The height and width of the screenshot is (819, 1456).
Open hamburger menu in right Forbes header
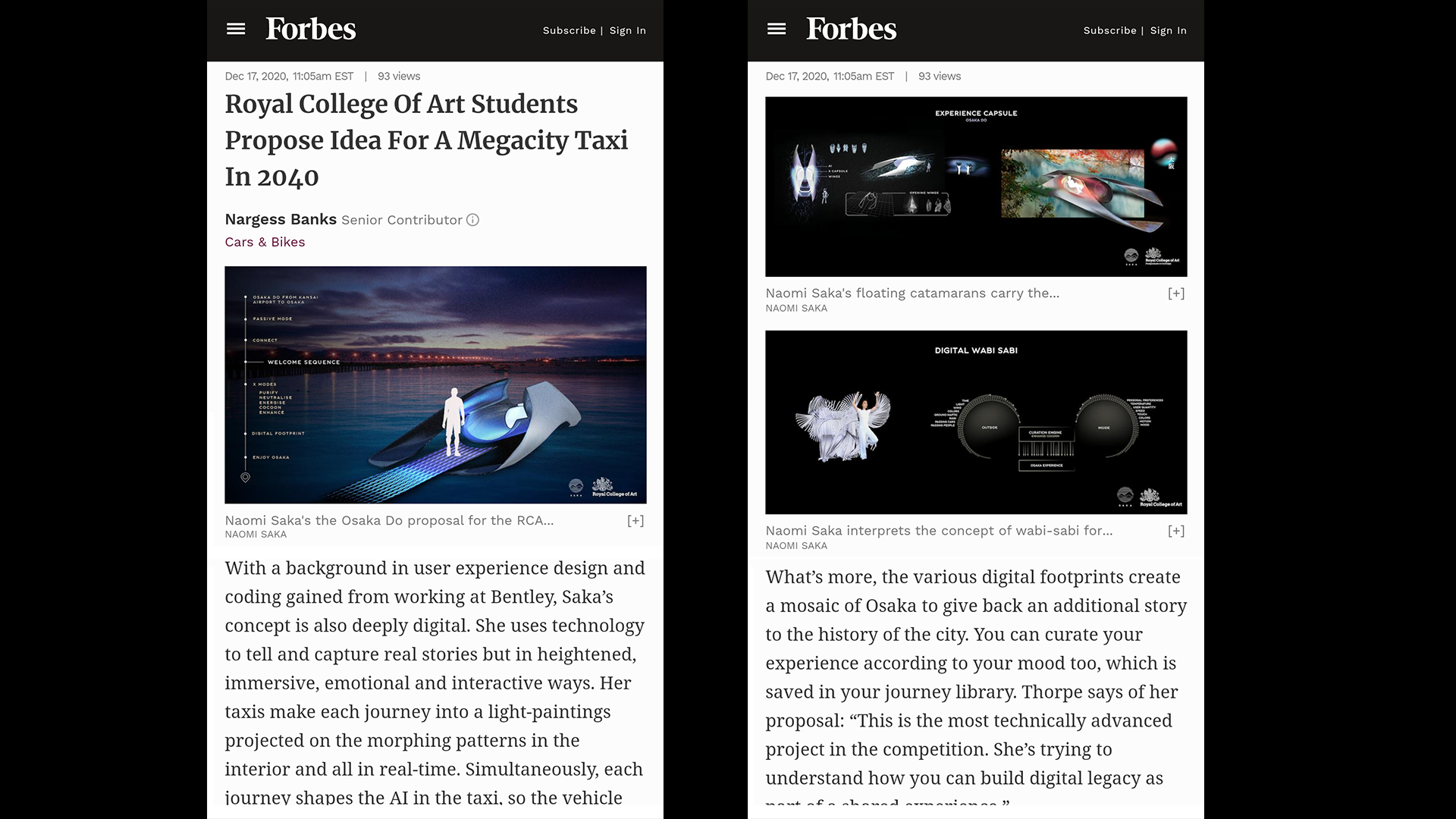coord(777,30)
